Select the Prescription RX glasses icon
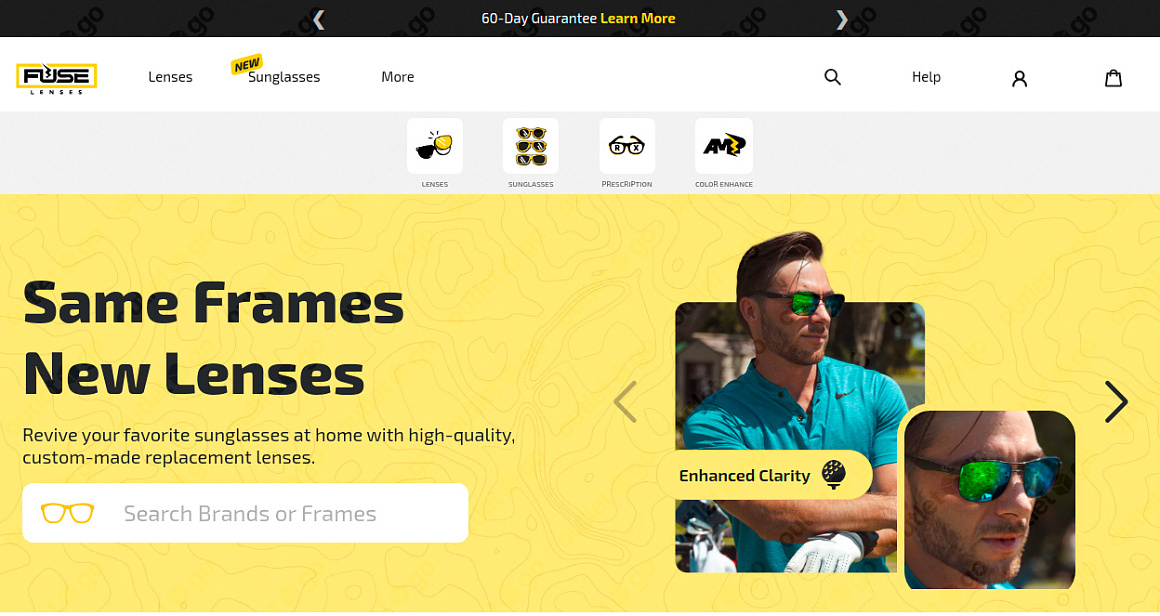 (627, 146)
